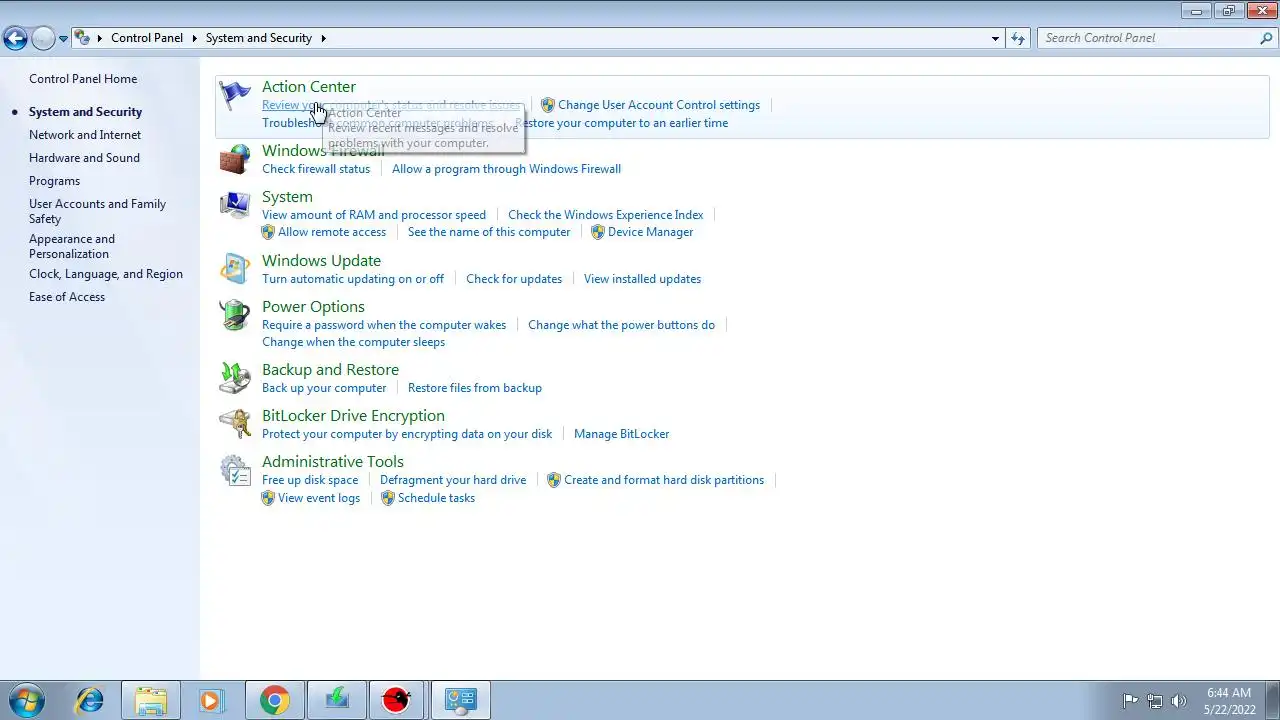Open Change User Account Control settings
The image size is (1280, 720).
click(x=659, y=105)
